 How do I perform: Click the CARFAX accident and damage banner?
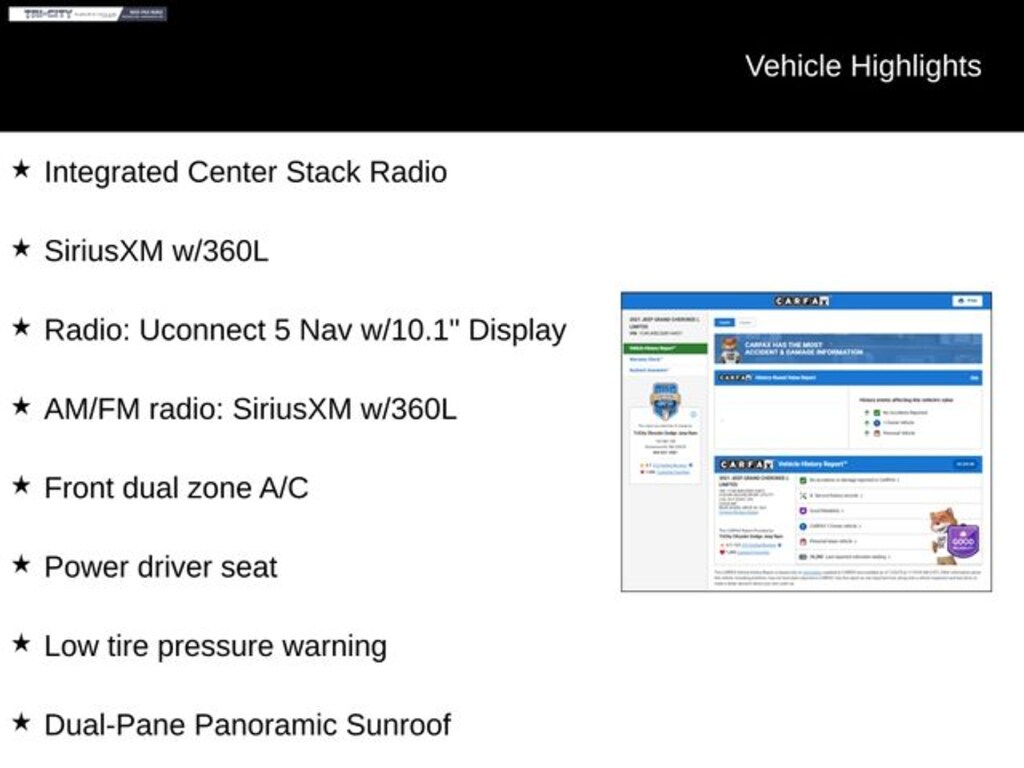[848, 348]
